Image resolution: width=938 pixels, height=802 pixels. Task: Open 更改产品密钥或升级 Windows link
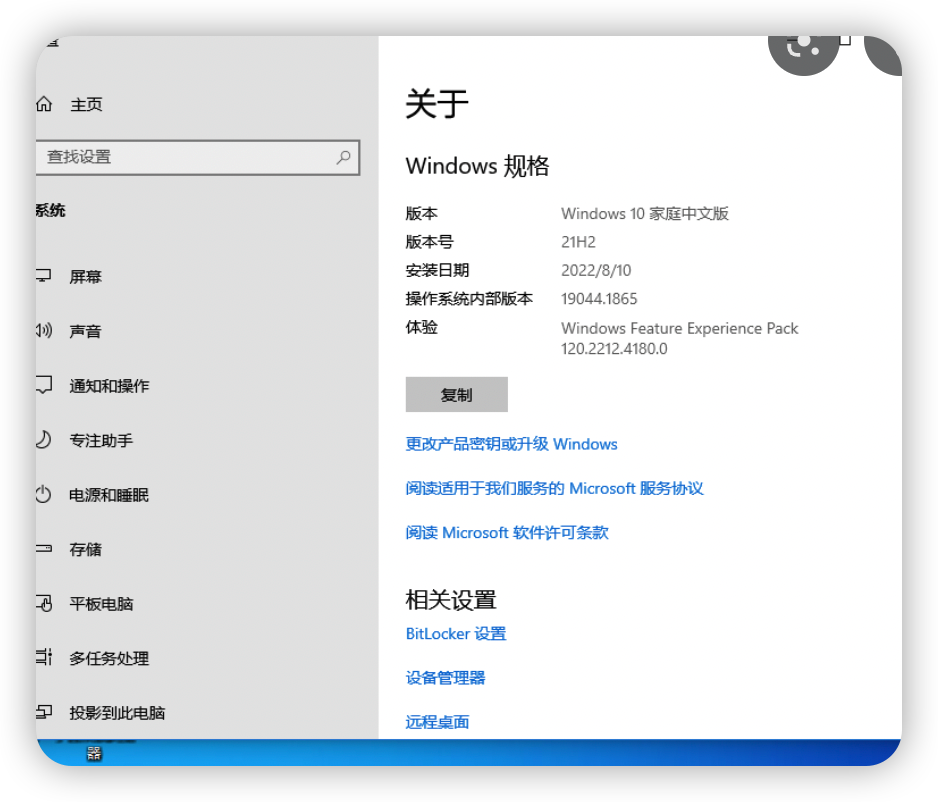coord(510,444)
